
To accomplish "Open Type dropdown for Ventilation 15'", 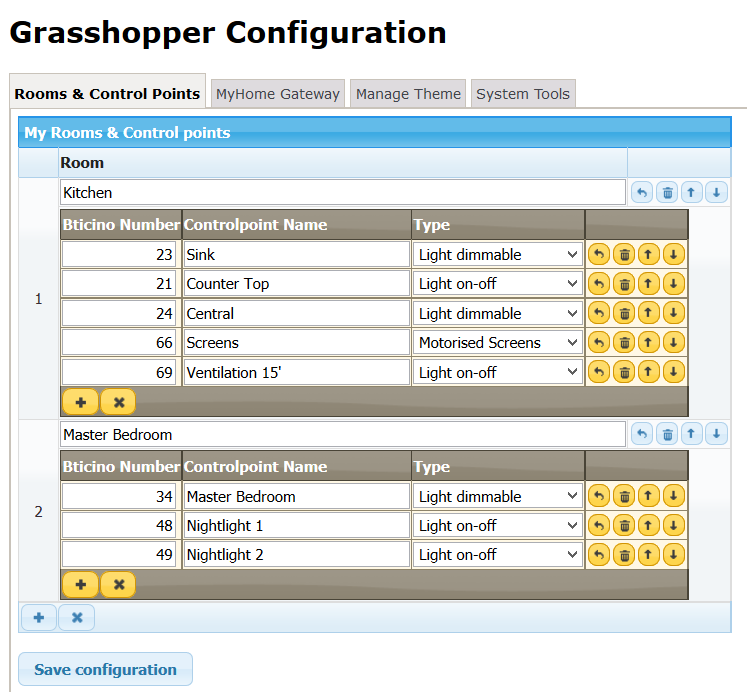I will [x=498, y=372].
